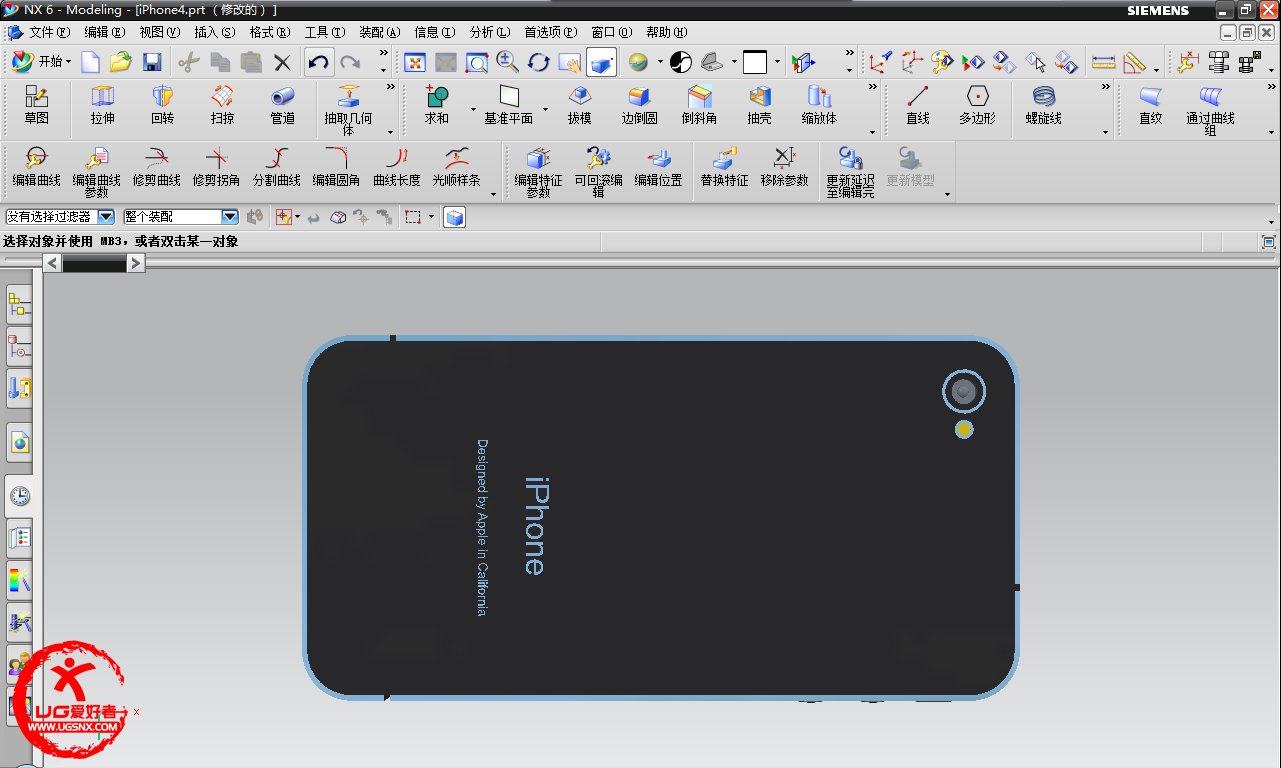Select the 管道 (Tube) tool
This screenshot has height=768, width=1281.
282,105
